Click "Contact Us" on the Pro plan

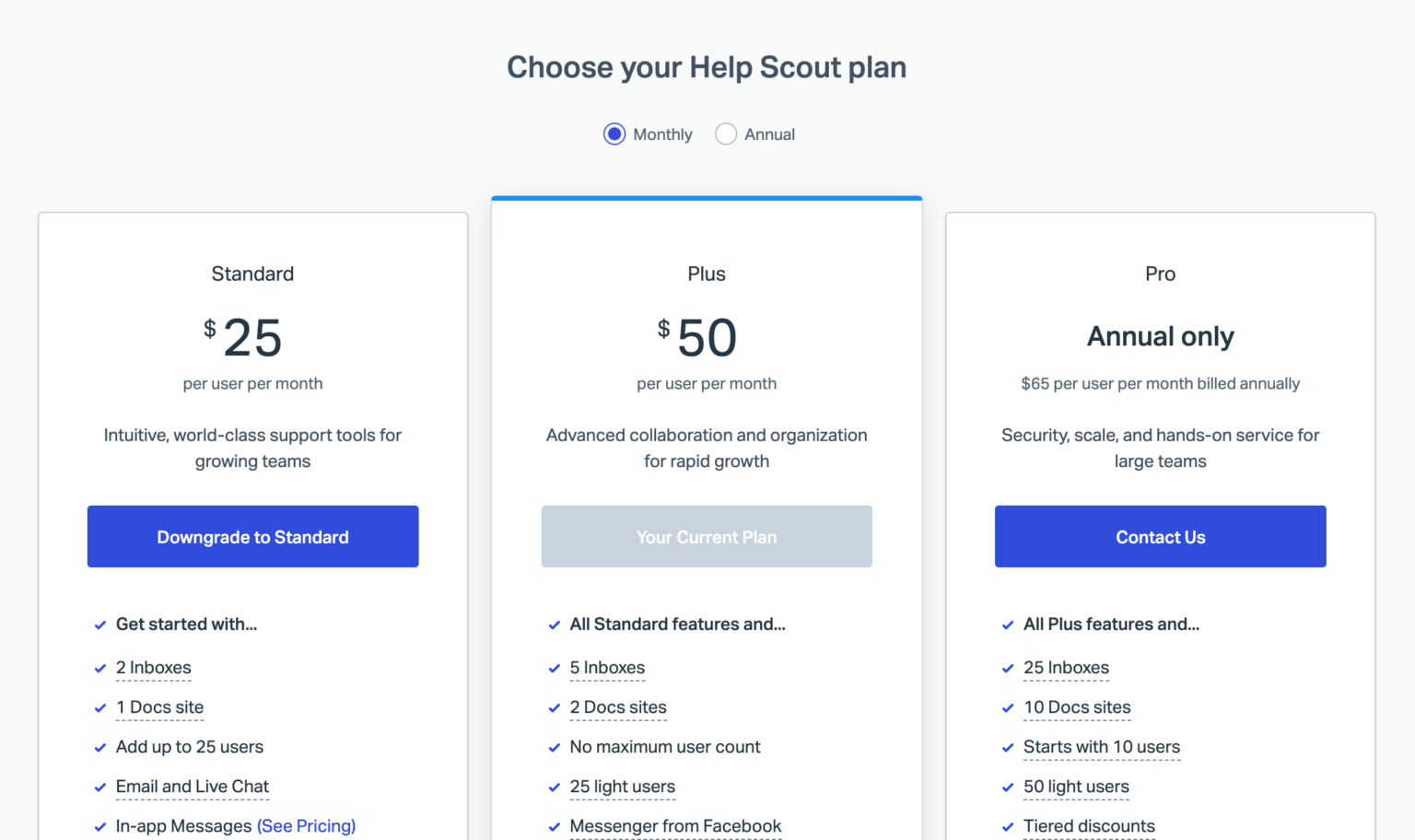point(1160,536)
